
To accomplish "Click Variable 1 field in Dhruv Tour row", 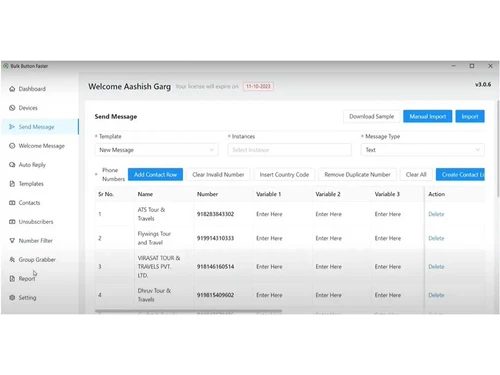I will (269, 295).
